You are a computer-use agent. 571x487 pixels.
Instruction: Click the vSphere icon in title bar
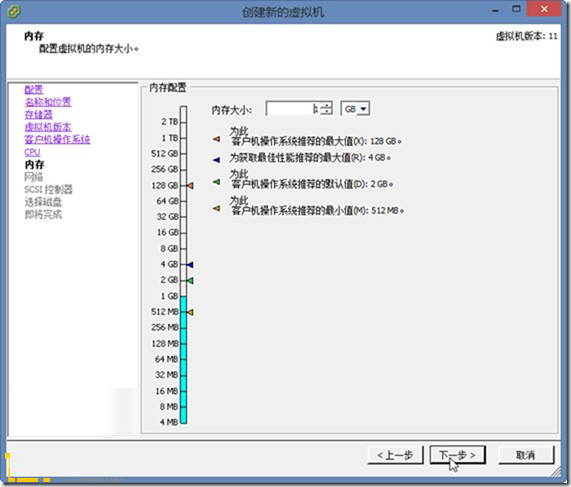14,11
